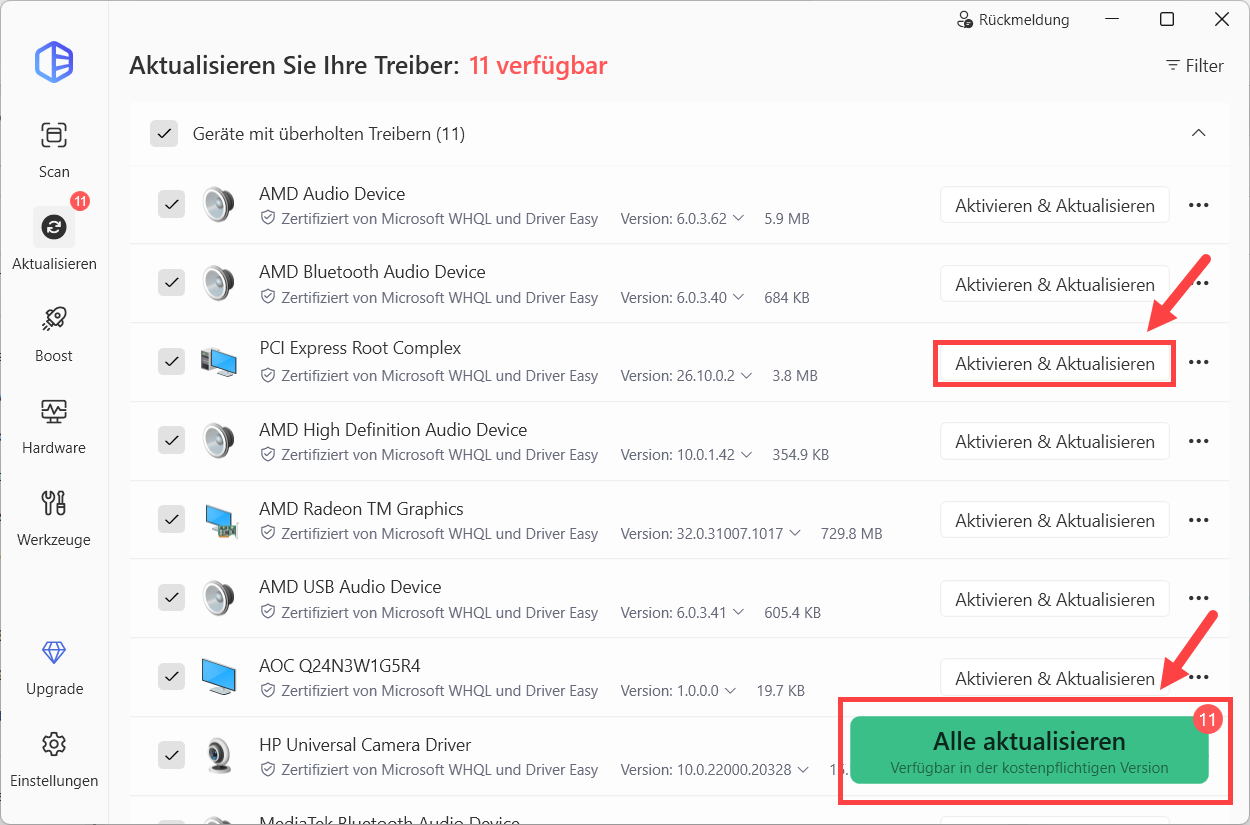This screenshot has width=1250, height=825.
Task: Open more options for AMD USB Audio Device
Action: (1198, 599)
